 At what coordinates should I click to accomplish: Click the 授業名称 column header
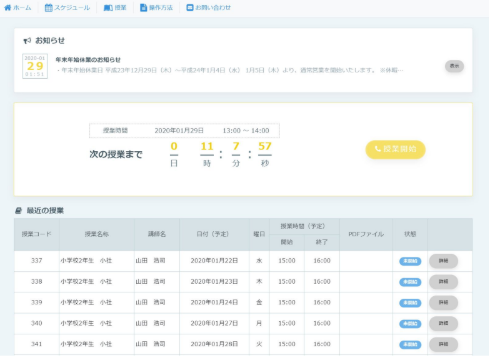[x=97, y=234]
